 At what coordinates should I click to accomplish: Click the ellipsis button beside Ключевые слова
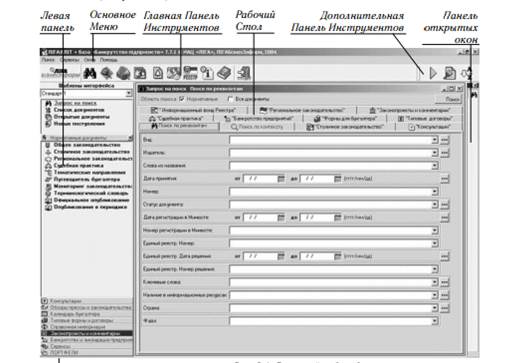point(444,283)
